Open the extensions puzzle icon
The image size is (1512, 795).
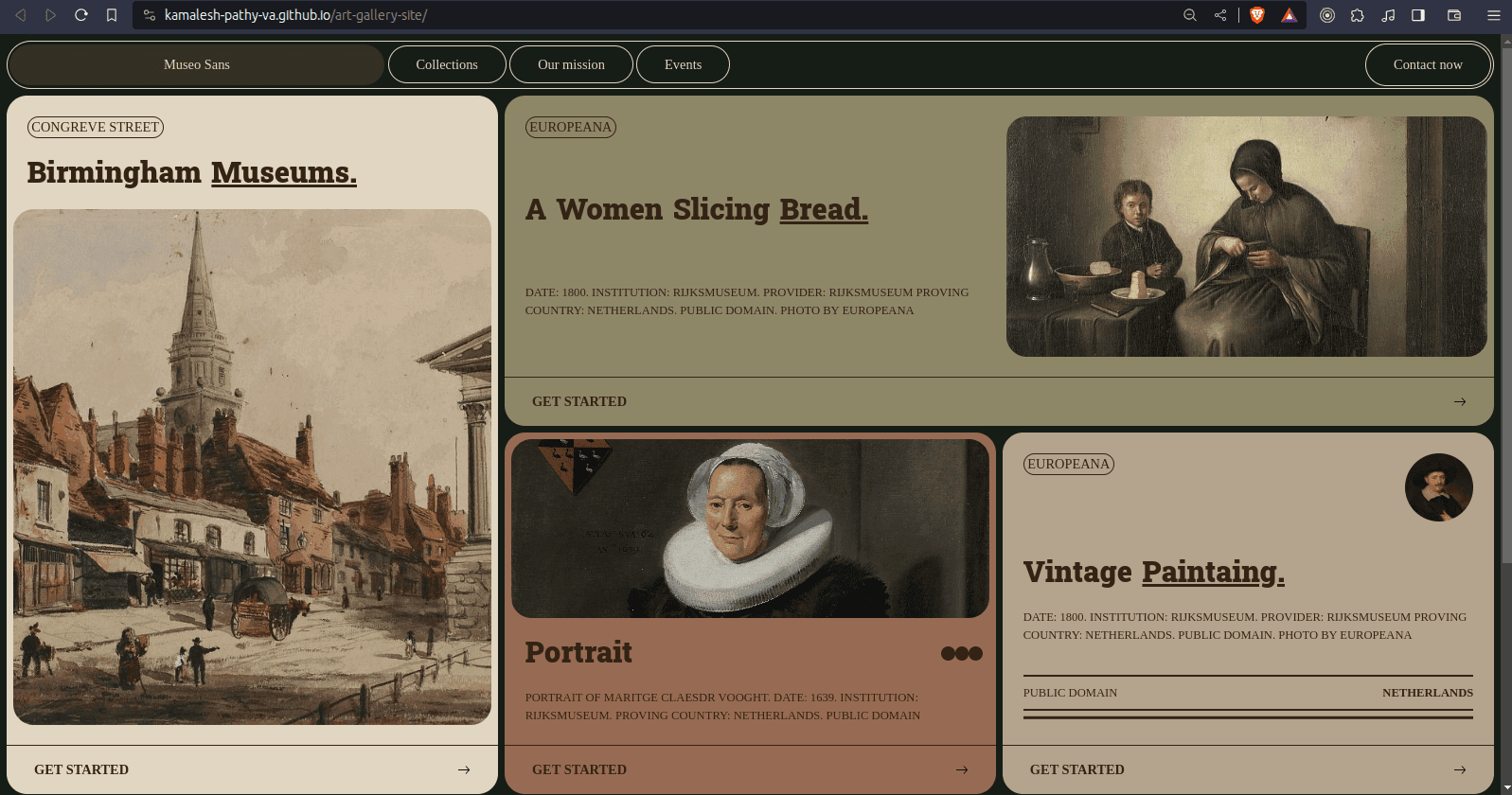[x=1358, y=15]
